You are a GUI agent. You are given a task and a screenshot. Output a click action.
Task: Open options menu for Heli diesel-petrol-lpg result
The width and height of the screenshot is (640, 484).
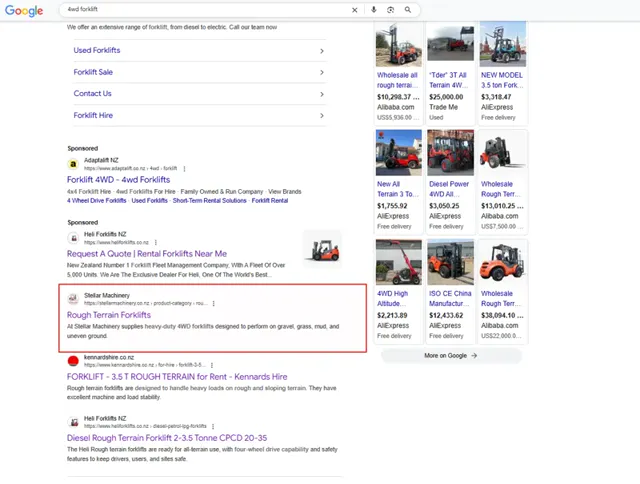[213, 426]
